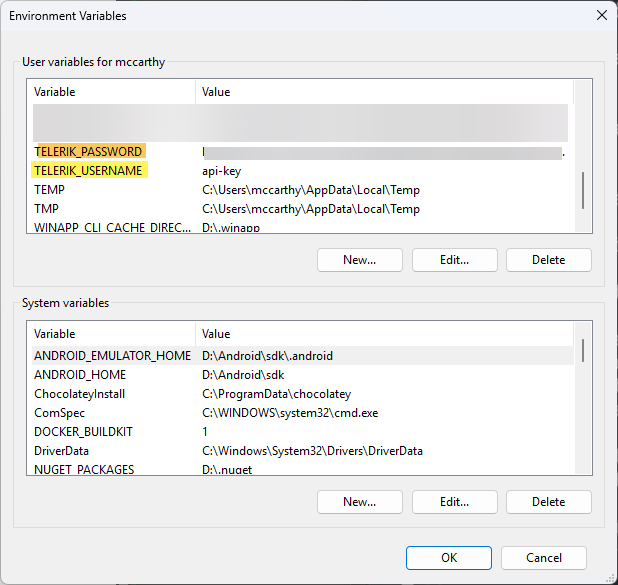The width and height of the screenshot is (618, 585).
Task: Select the TELERIK_USERNAME user variable
Action: pos(89,171)
